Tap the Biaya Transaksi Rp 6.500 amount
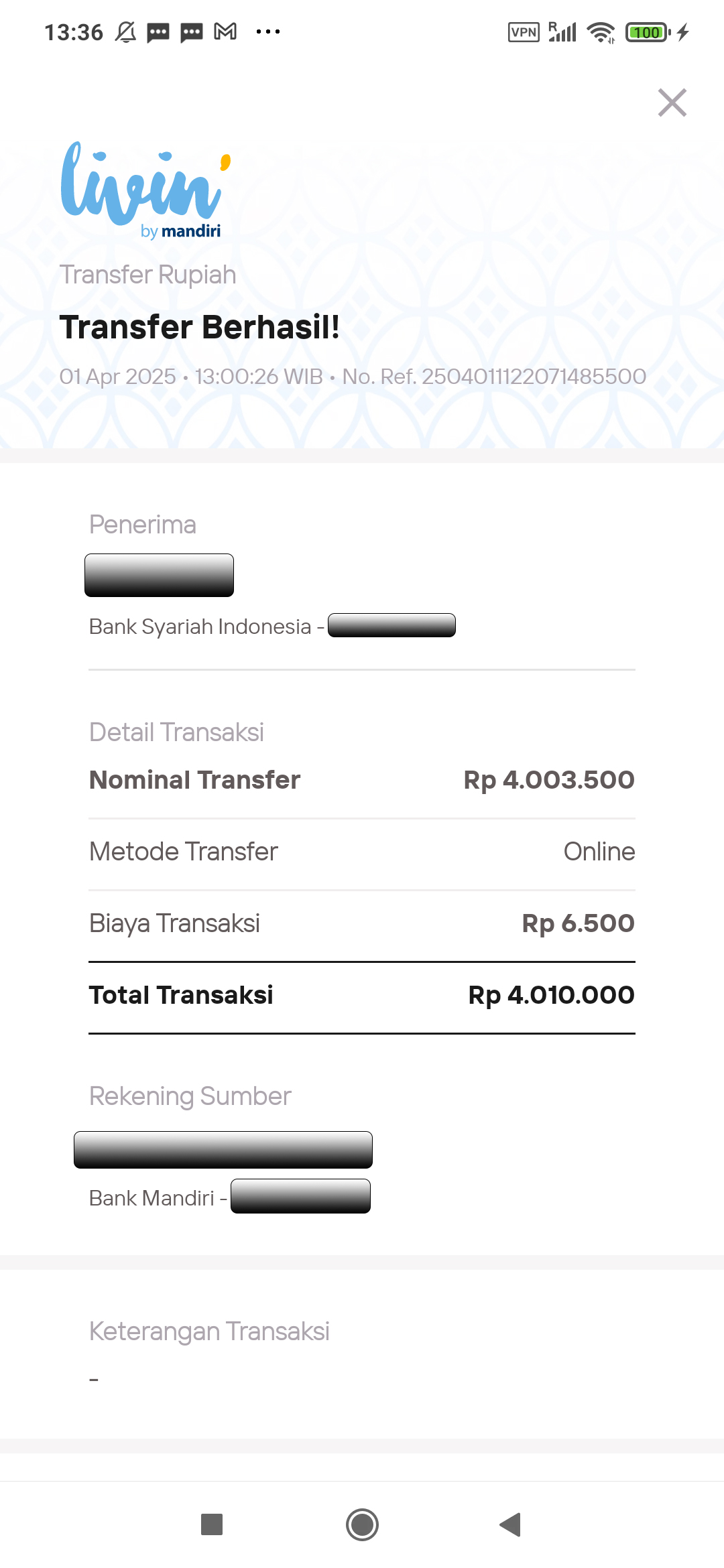Viewport: 724px width, 1568px height. tap(578, 923)
